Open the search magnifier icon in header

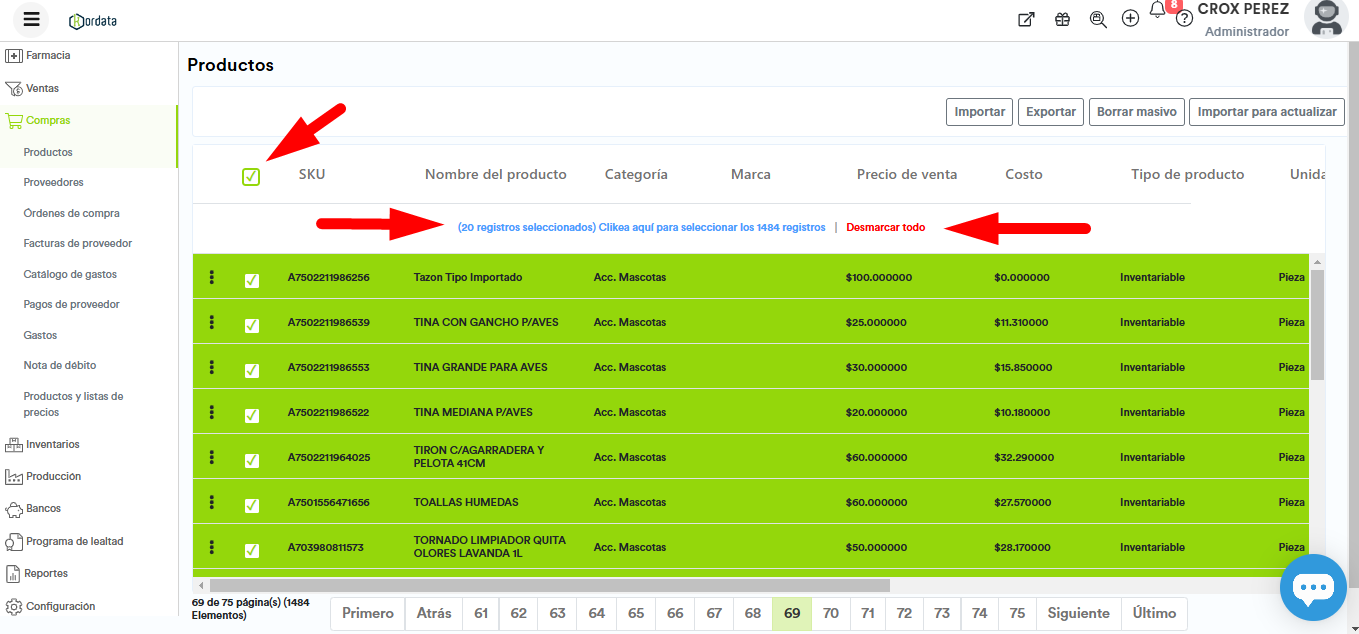1098,19
